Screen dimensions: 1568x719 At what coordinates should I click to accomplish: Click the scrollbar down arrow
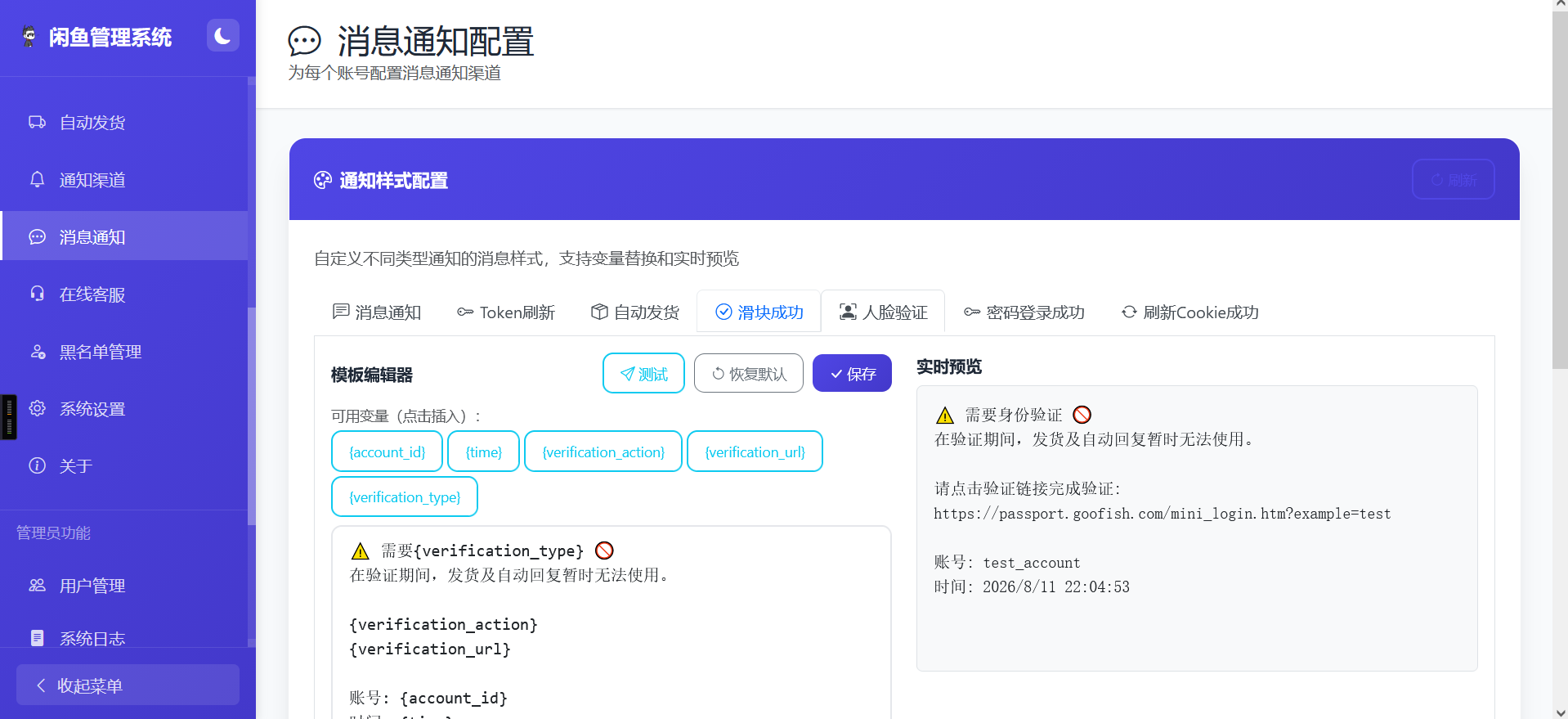point(1560,712)
